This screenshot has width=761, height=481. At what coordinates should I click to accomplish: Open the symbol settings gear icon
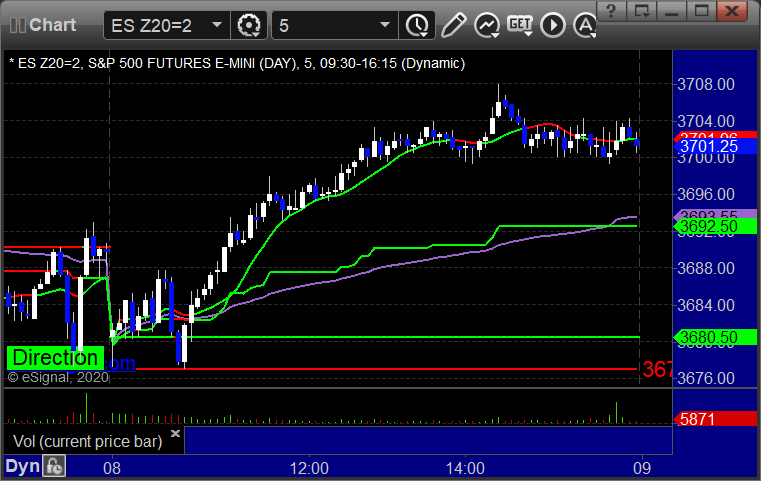click(249, 25)
